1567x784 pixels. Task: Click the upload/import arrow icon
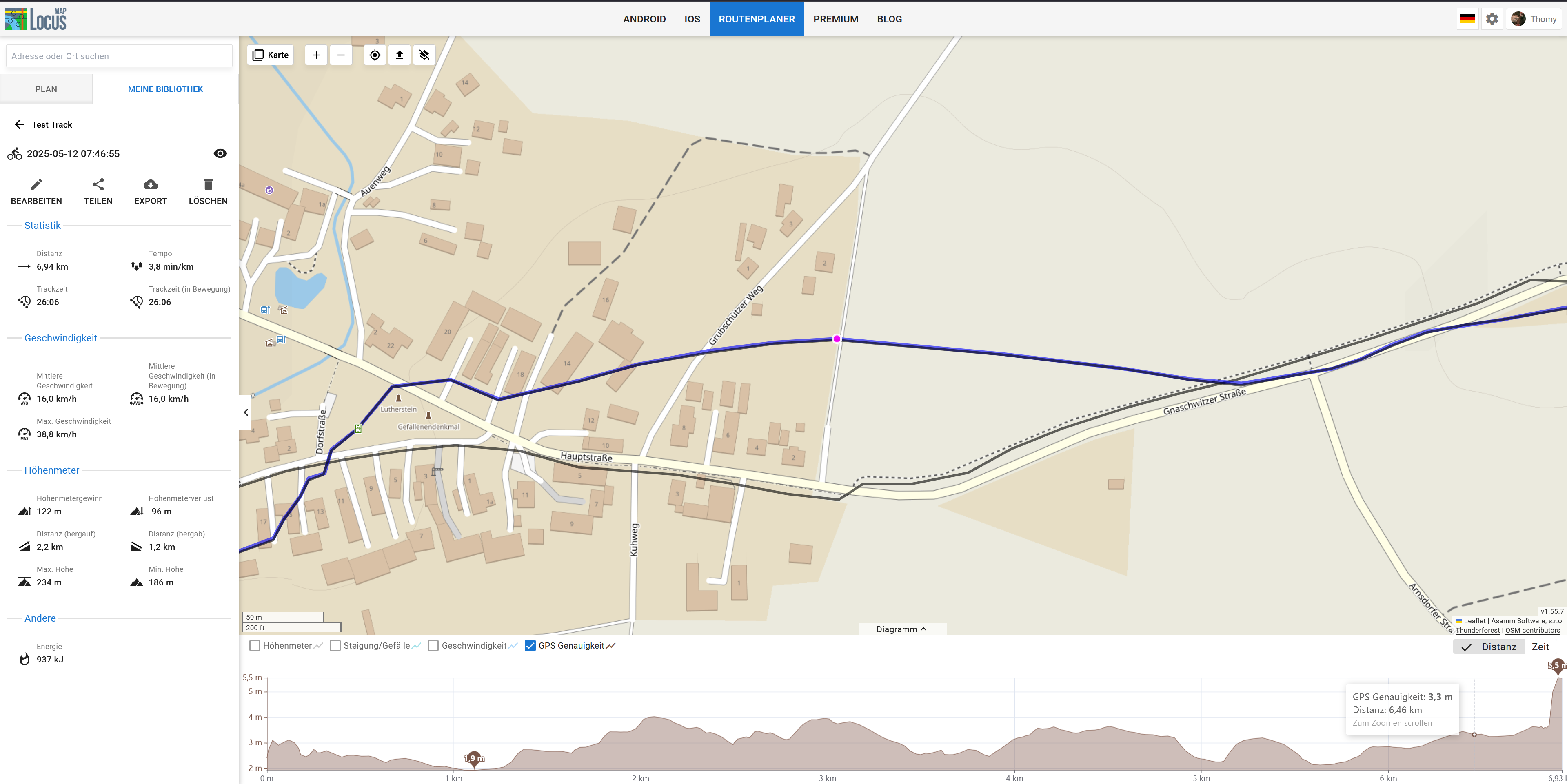(x=400, y=55)
